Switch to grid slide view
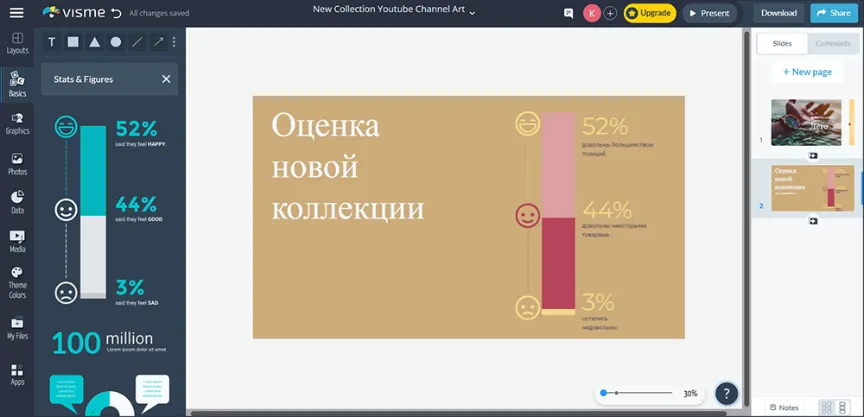Image resolution: width=864 pixels, height=417 pixels. (x=827, y=408)
